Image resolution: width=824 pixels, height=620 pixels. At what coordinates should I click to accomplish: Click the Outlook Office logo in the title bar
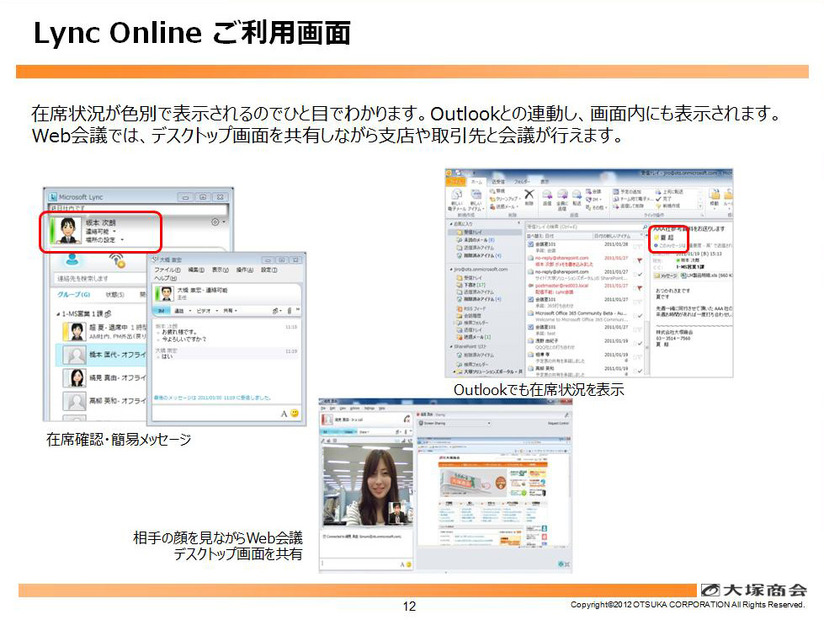pyautogui.click(x=450, y=173)
